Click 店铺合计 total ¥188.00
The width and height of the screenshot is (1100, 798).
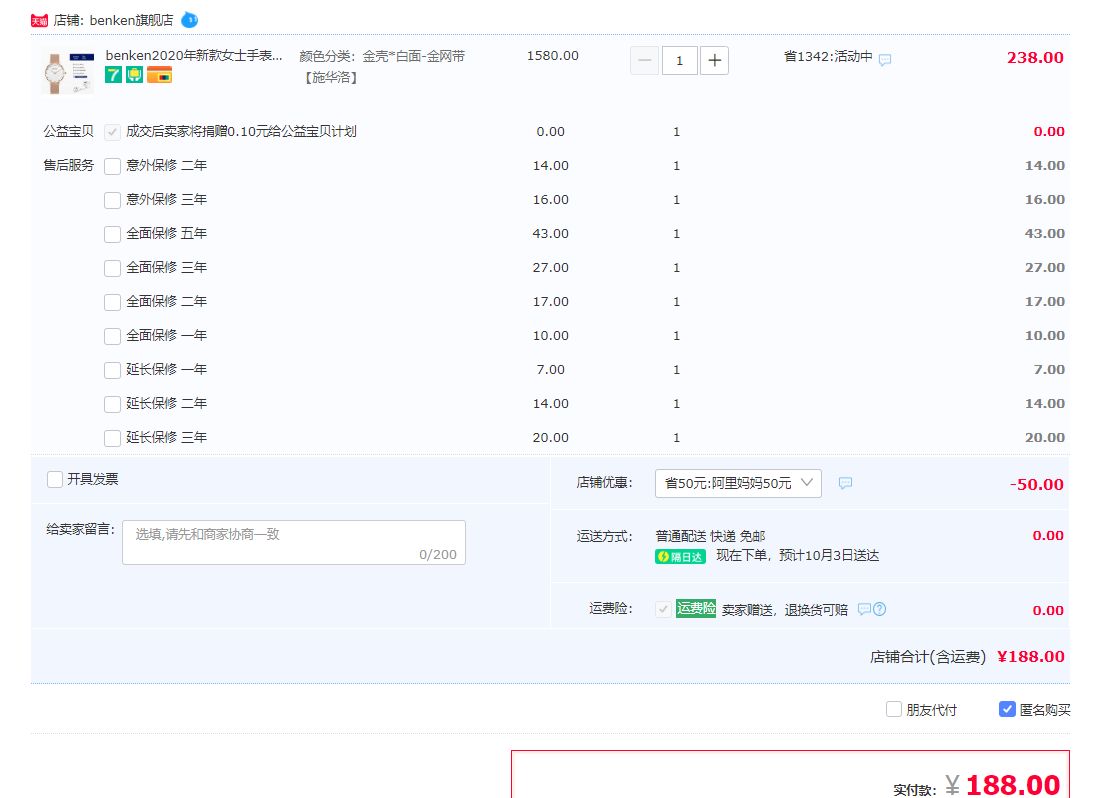[1031, 656]
